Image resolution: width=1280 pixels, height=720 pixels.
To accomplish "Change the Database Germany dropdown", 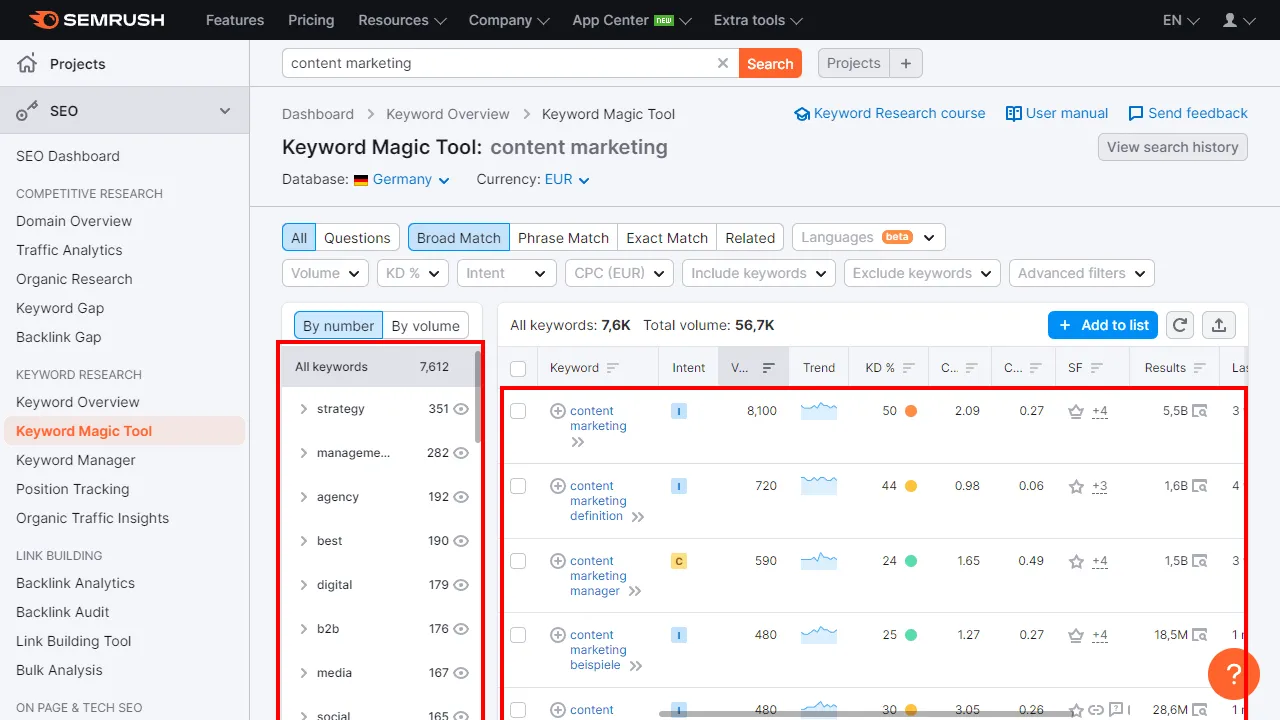I will 402,180.
